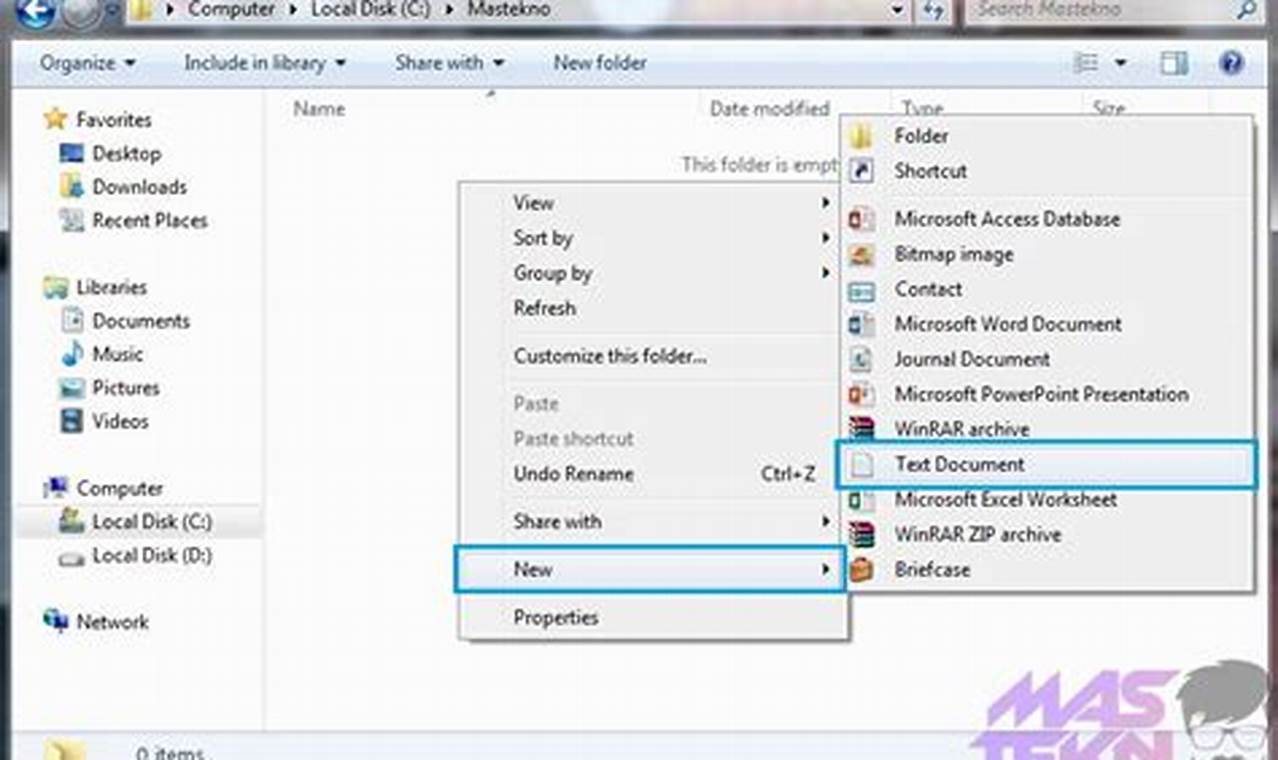This screenshot has width=1278, height=760.
Task: Expand the Sort by submenu
Action: (x=543, y=238)
